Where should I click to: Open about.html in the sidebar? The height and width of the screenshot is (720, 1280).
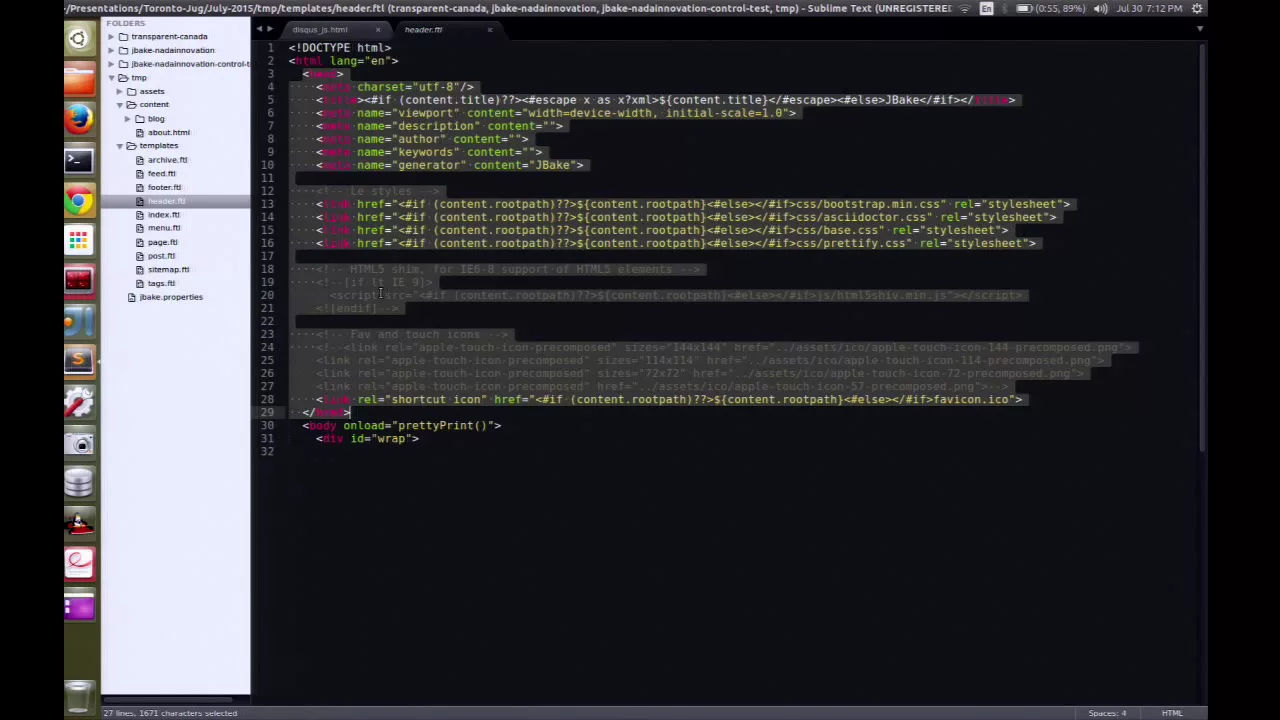click(x=168, y=132)
